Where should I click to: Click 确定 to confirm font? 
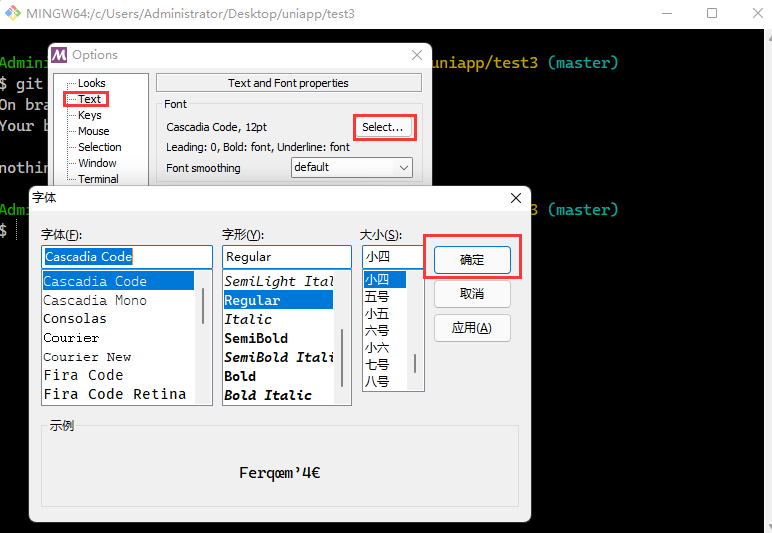tap(472, 259)
